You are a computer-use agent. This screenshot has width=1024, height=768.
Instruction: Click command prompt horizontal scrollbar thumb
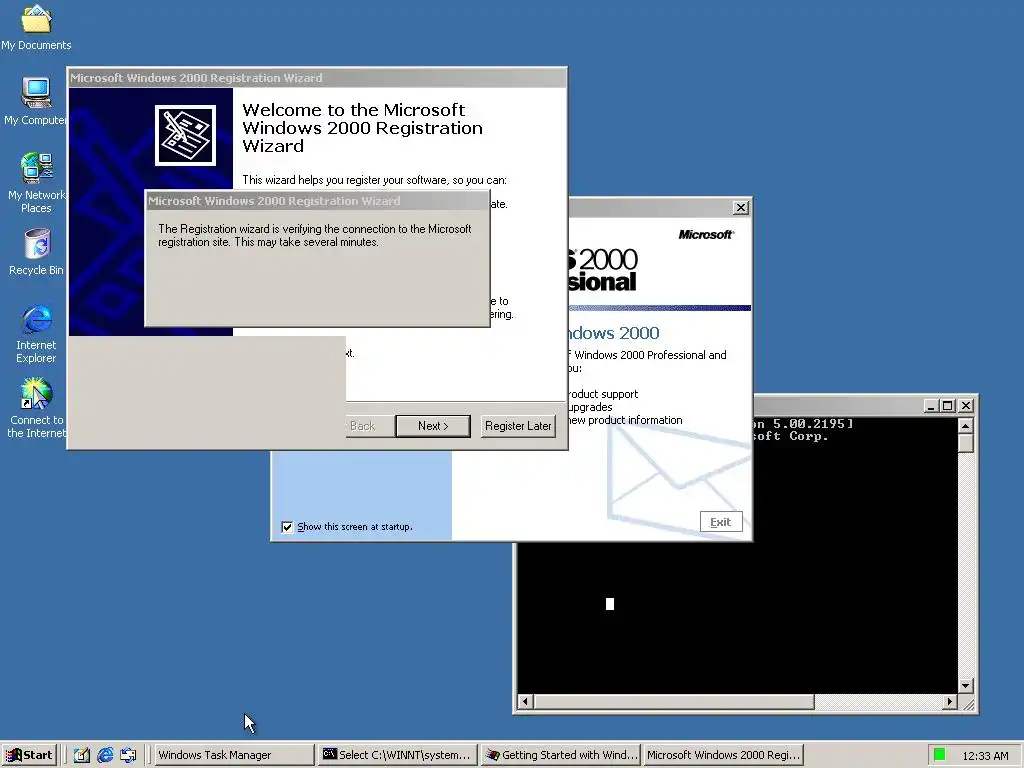[673, 702]
